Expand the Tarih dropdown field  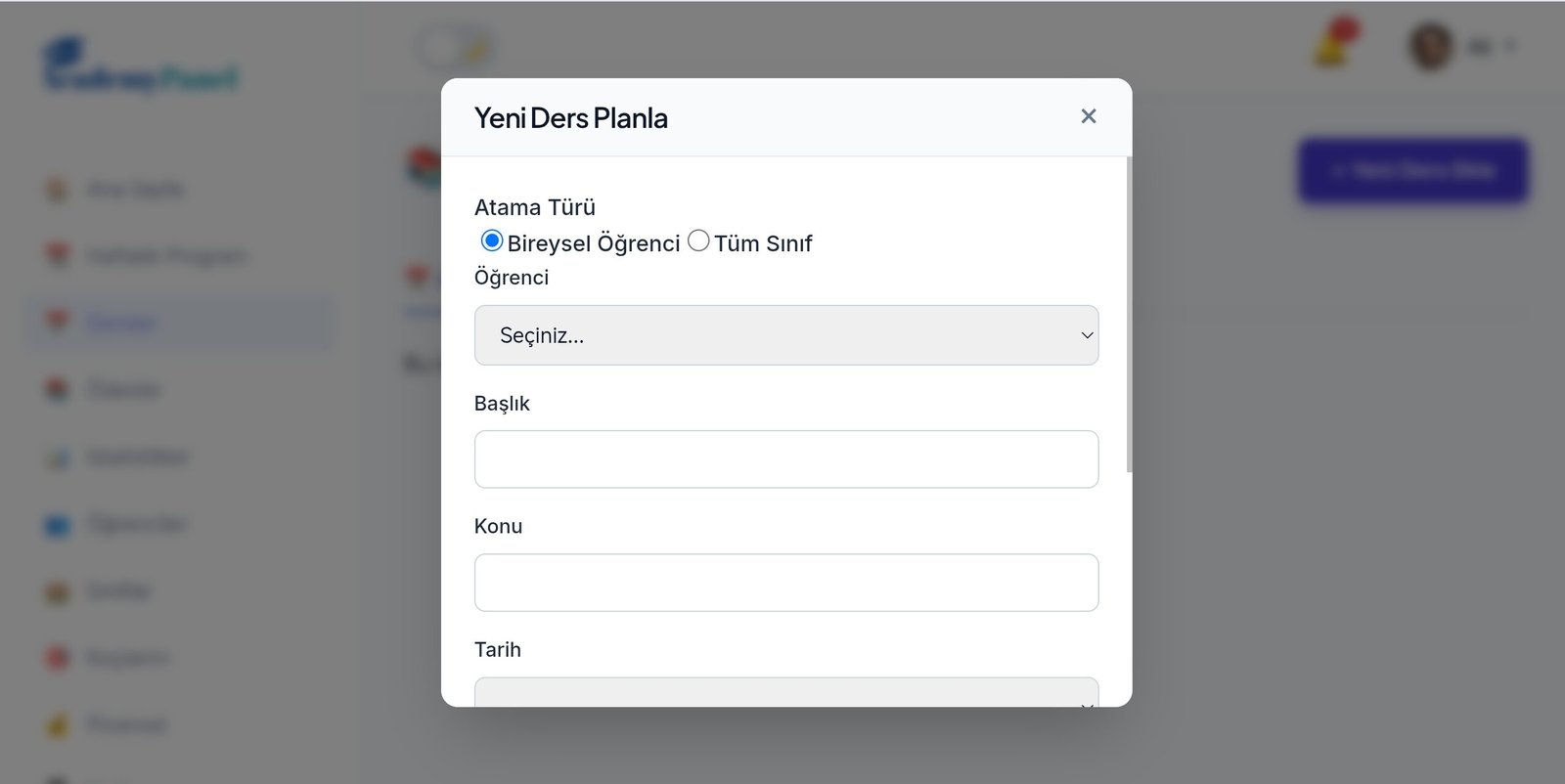pos(785,692)
